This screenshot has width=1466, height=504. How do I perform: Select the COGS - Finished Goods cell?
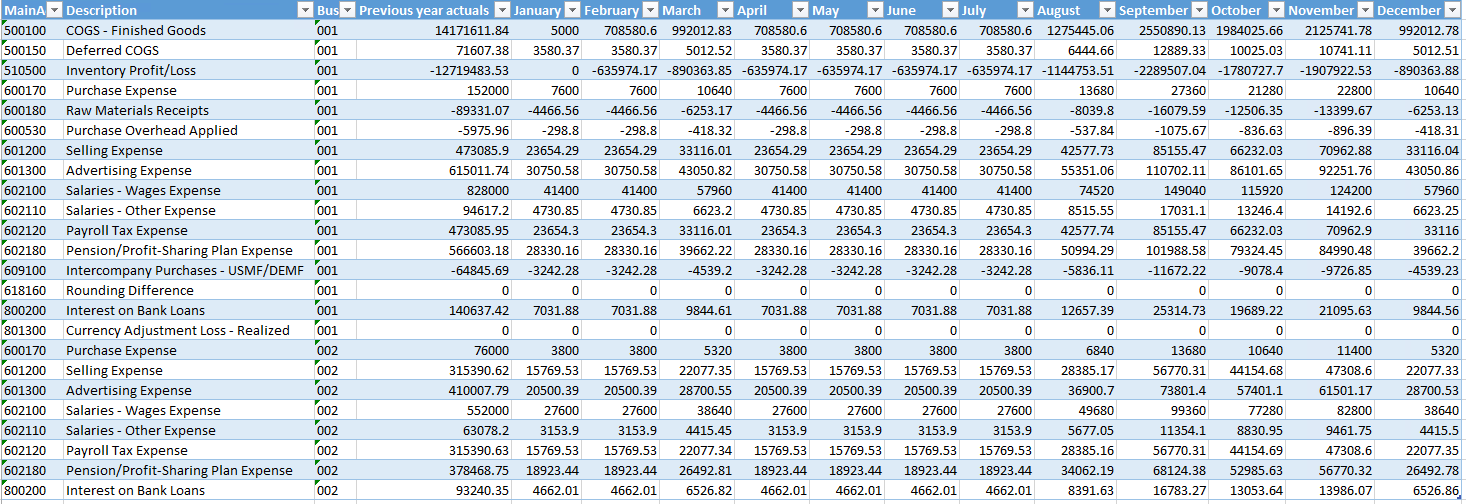click(188, 30)
